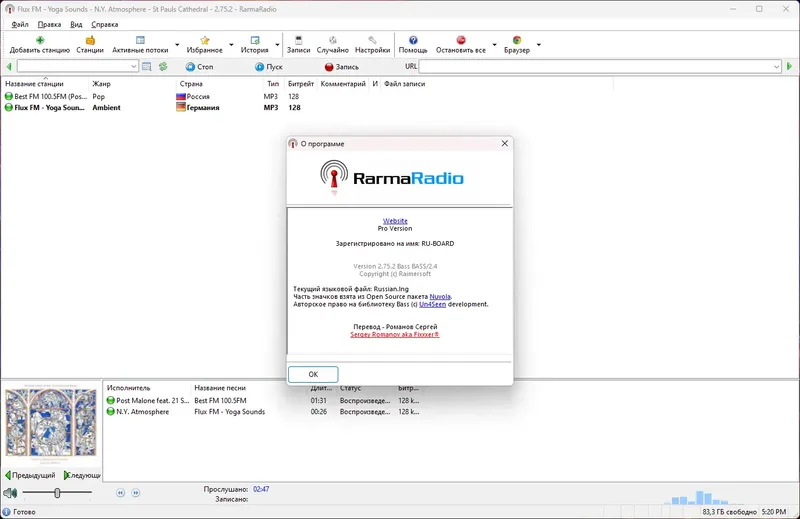
Task: Open the Un4Seen link
Action: click(432, 304)
